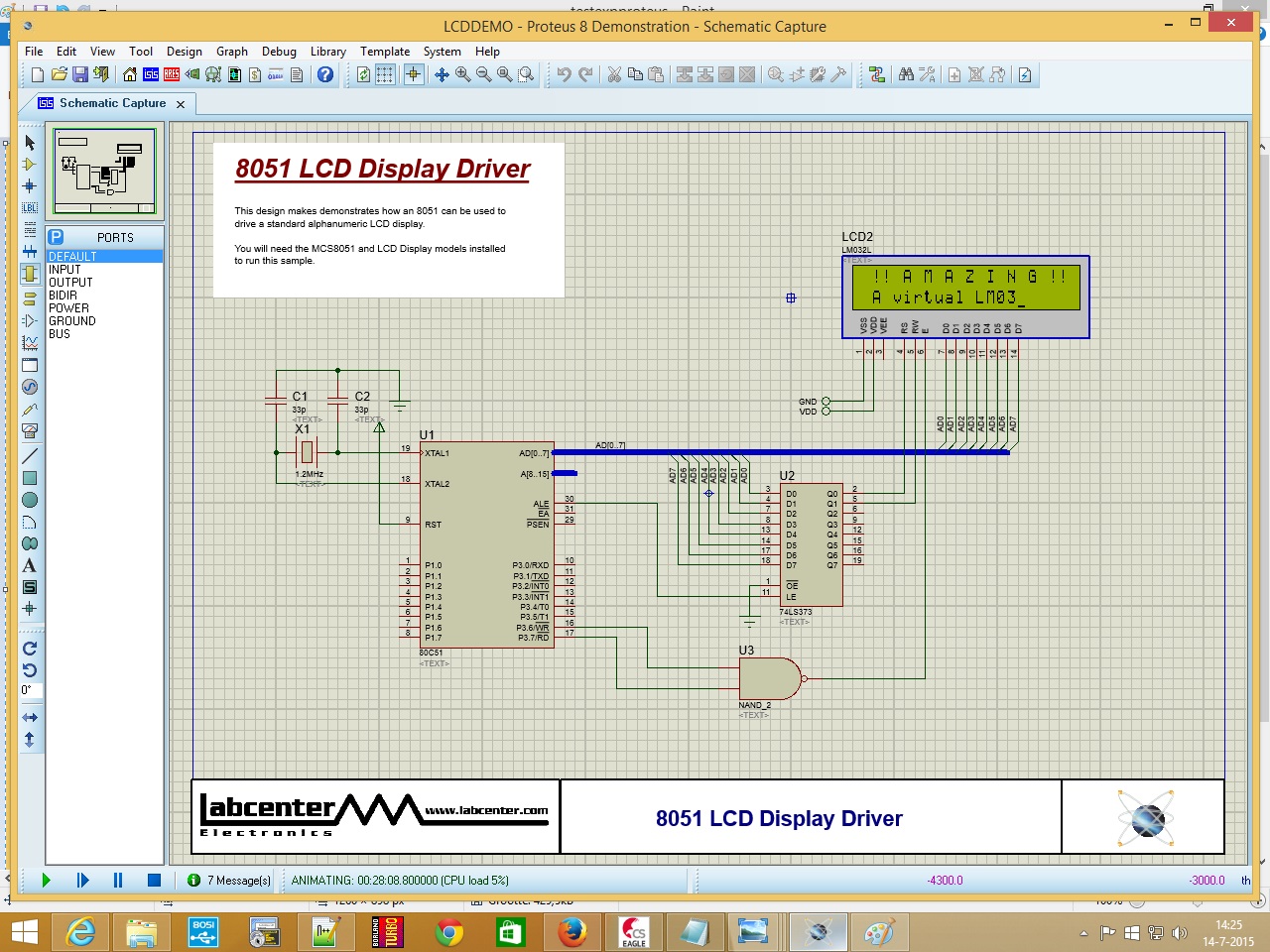This screenshot has height=952, width=1270.
Task: Select Graph mode tool
Action: coord(30,342)
